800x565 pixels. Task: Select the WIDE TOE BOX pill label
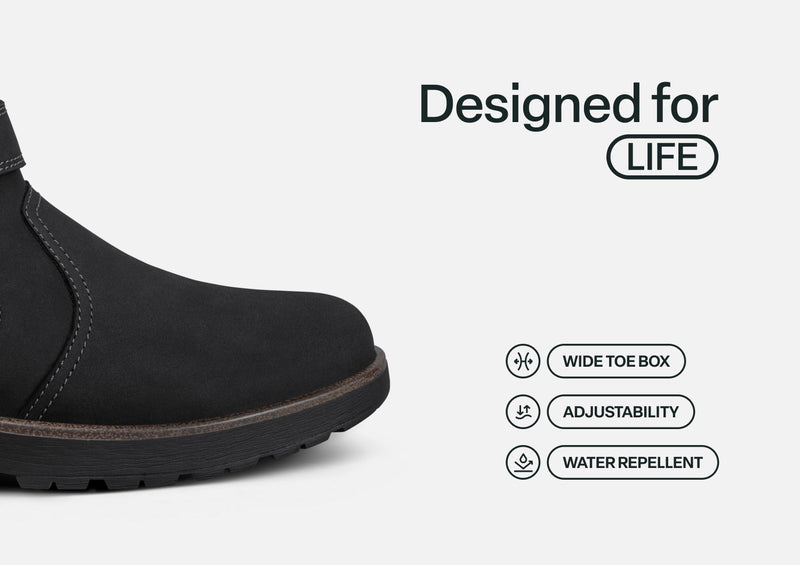coord(616,361)
